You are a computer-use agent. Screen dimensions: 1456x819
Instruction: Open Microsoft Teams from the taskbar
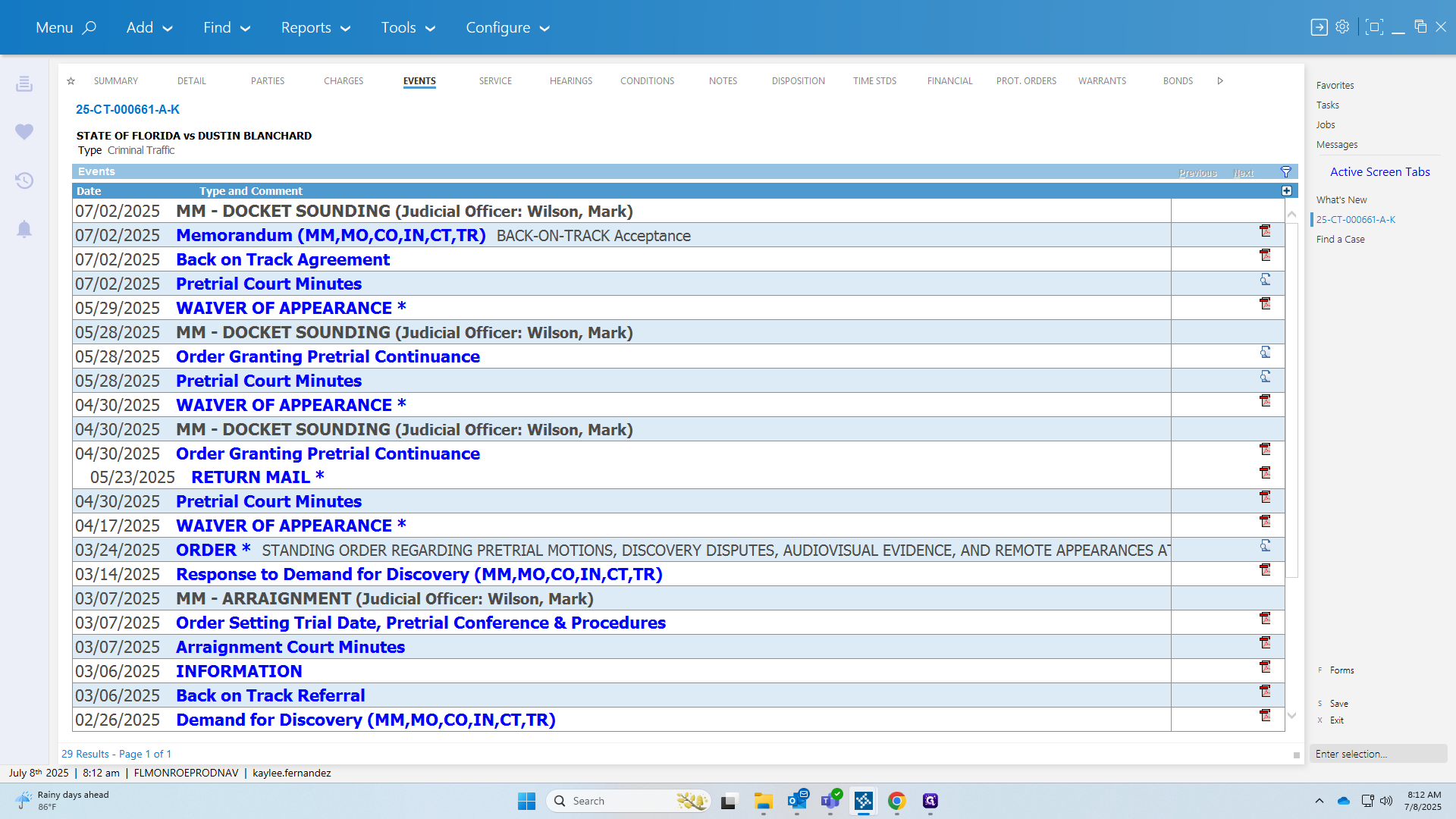pos(830,801)
